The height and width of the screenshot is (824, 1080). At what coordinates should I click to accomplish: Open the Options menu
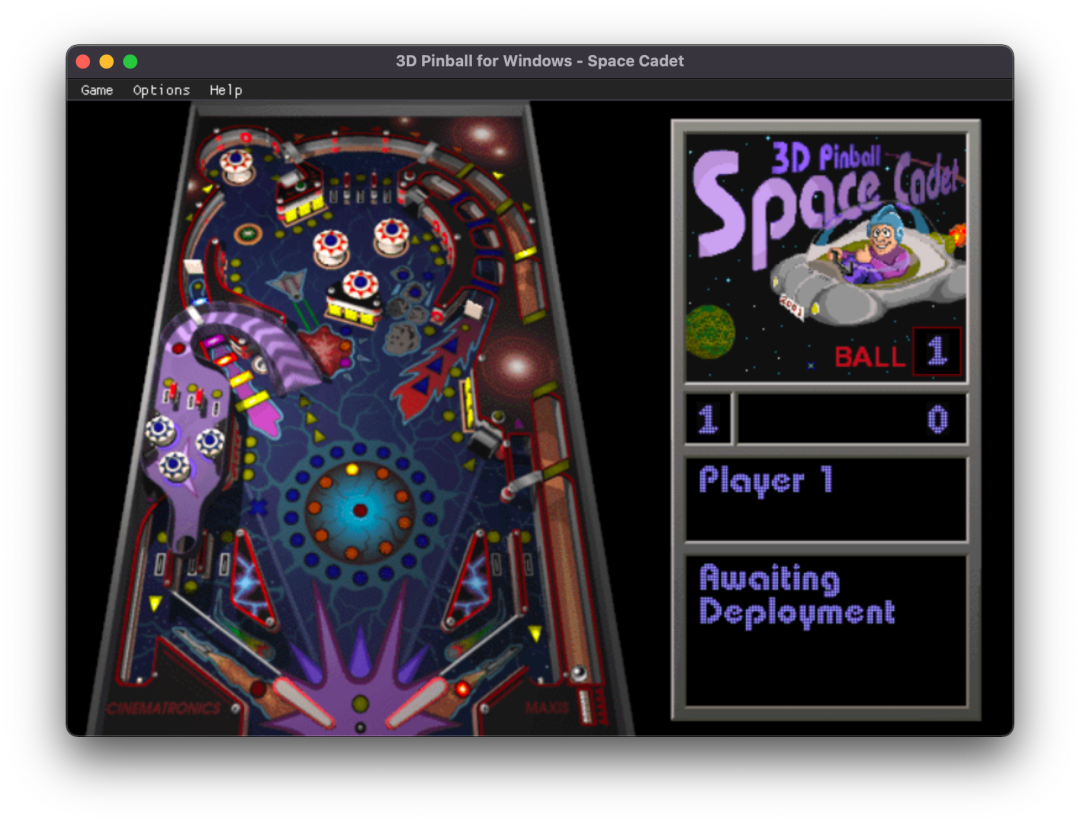161,90
